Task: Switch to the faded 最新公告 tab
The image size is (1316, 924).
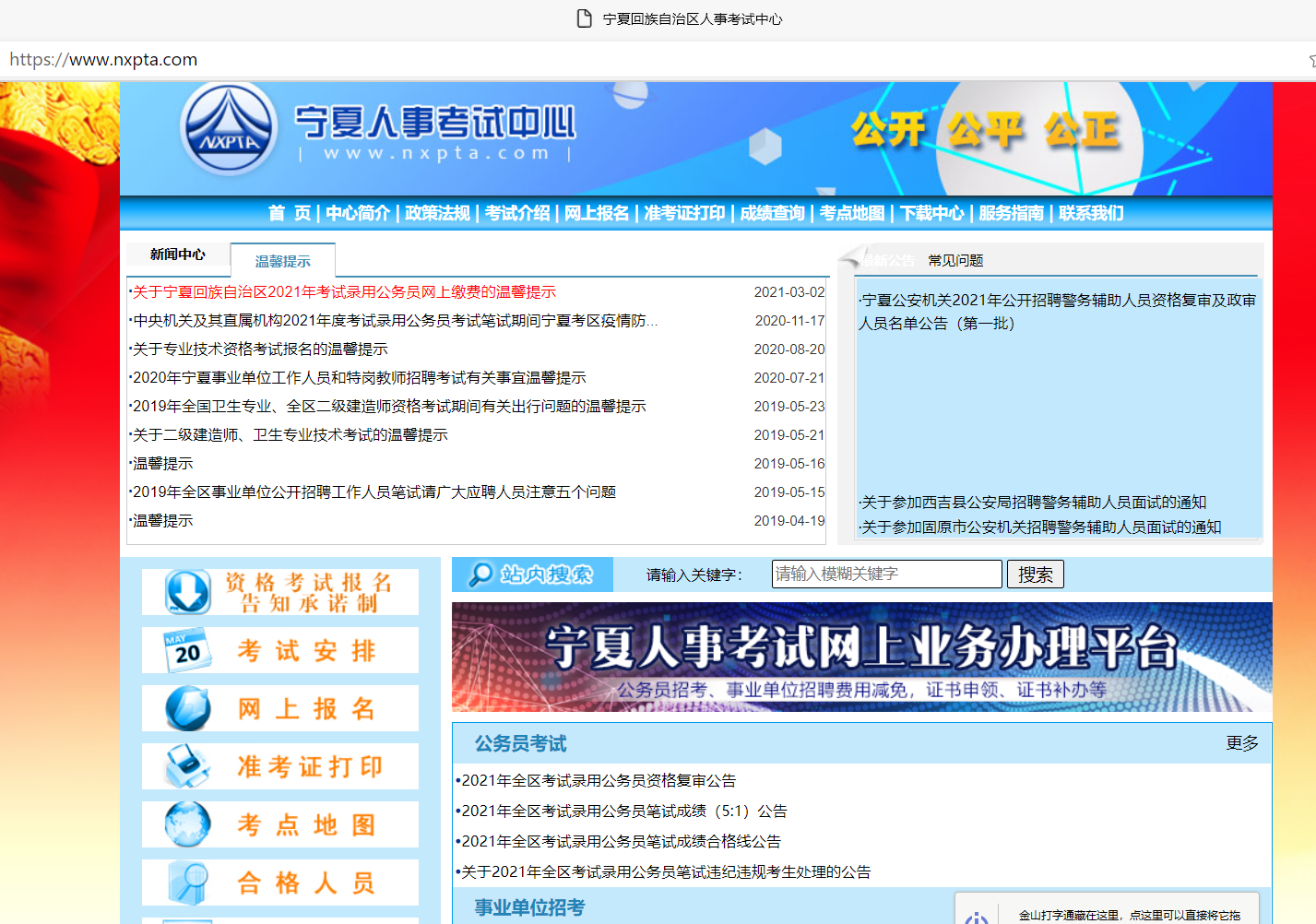Action: coord(888,261)
